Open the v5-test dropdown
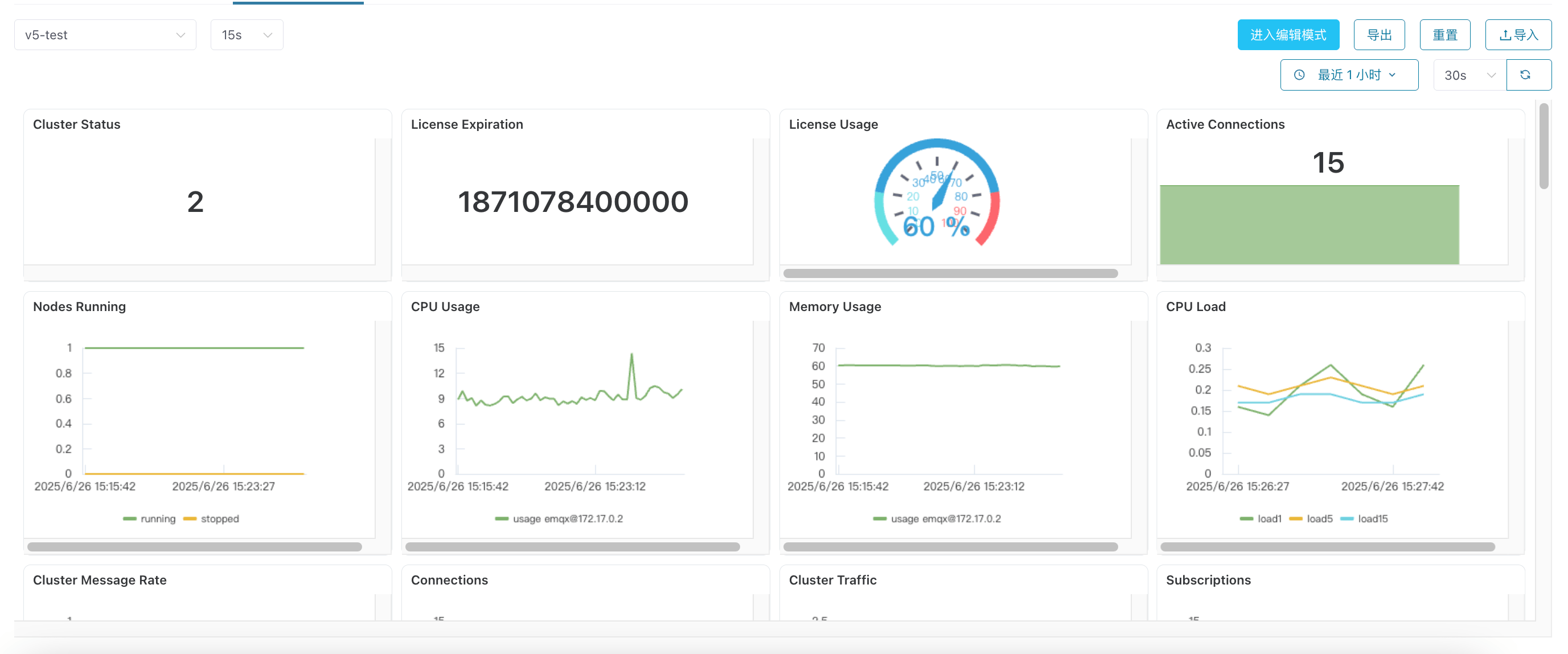The image size is (1568, 654). tap(105, 35)
